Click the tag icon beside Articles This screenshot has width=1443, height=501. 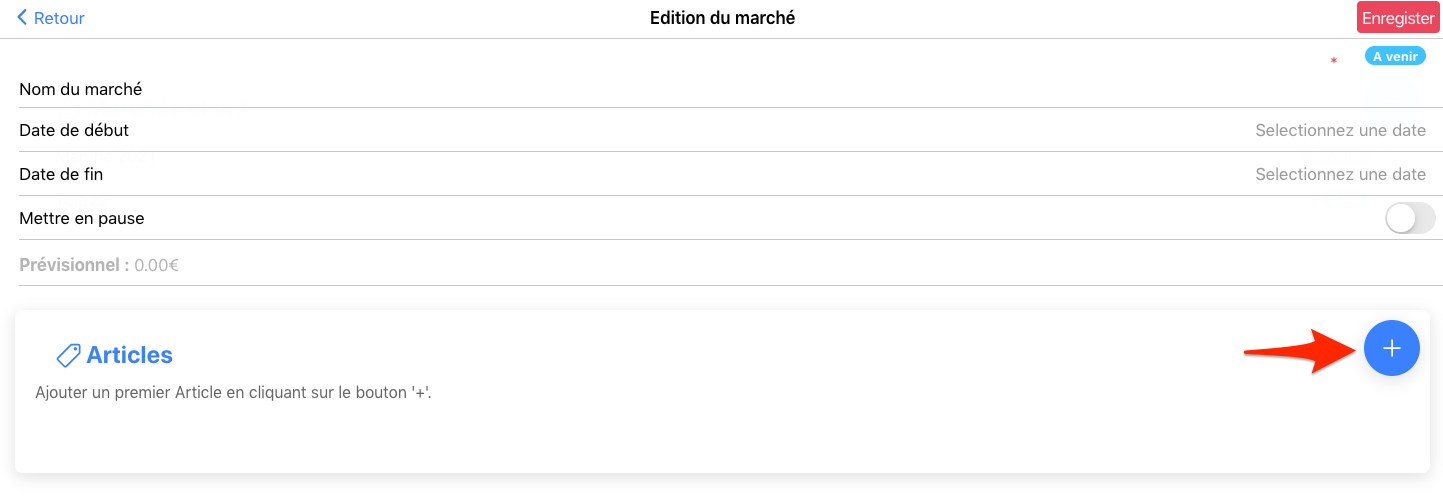click(x=68, y=355)
